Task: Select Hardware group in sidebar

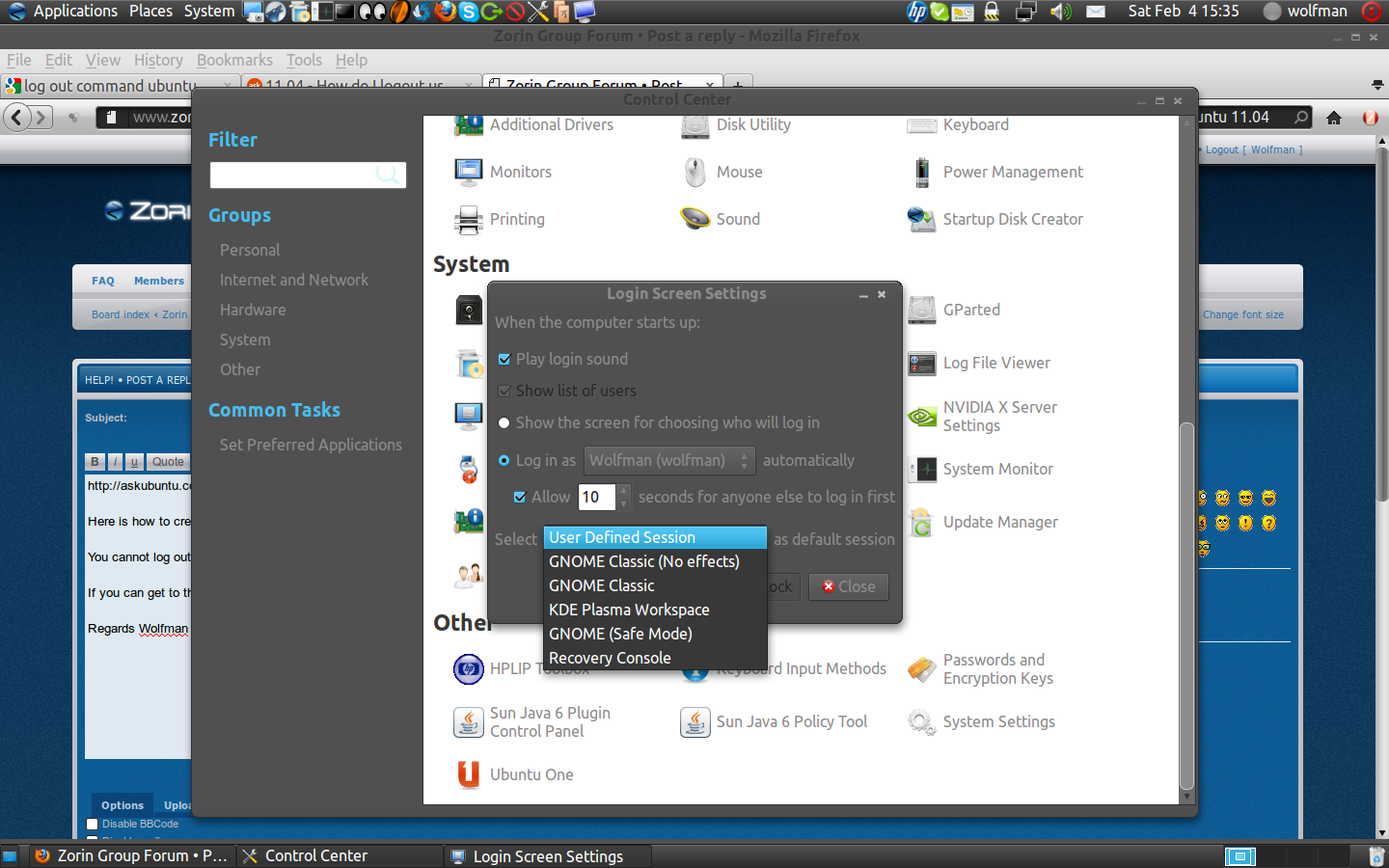Action: pyautogui.click(x=253, y=310)
